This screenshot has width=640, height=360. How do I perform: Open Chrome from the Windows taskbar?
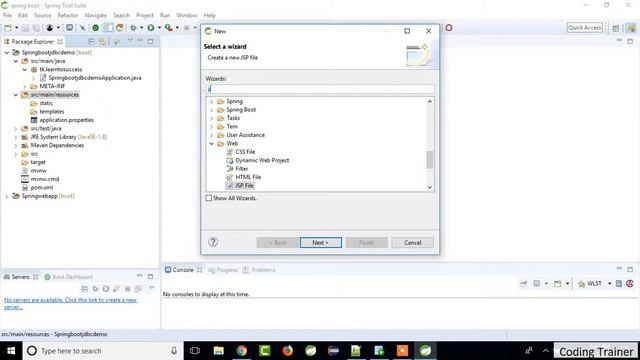(242, 351)
